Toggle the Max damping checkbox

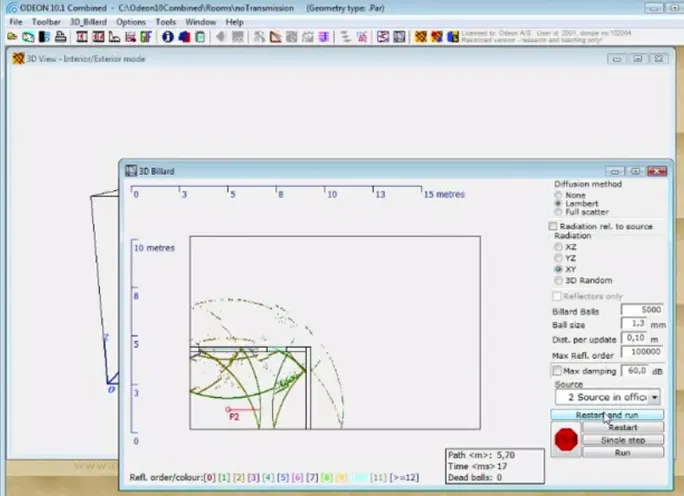click(x=557, y=371)
